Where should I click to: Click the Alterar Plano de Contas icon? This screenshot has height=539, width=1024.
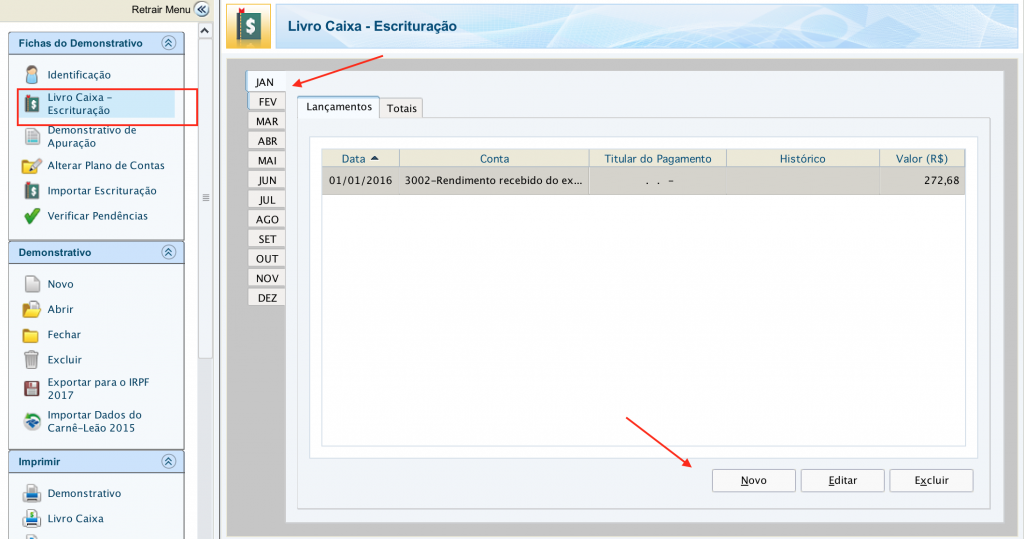click(x=32, y=165)
